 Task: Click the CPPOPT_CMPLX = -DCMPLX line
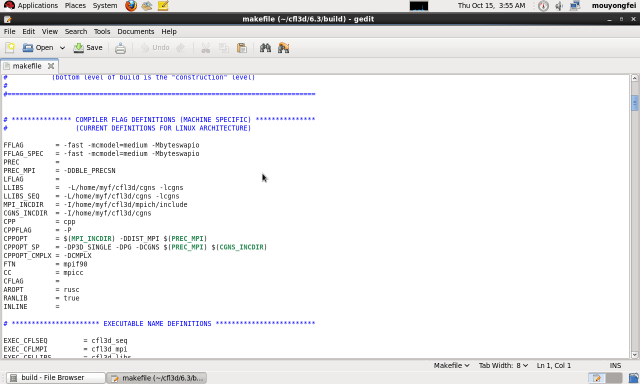pyautogui.click(x=47, y=256)
